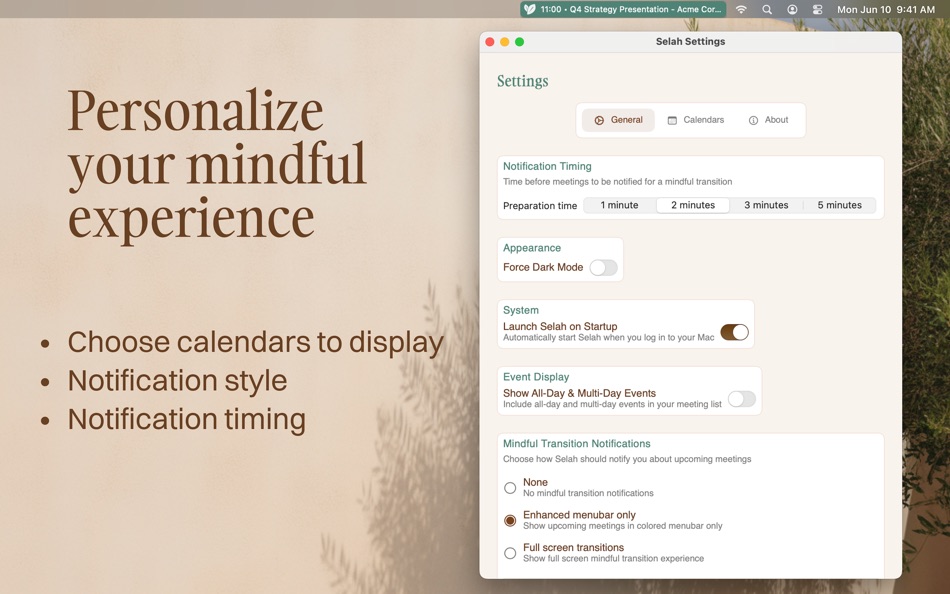Click 'Choose calendars to display' bullet text

click(x=256, y=342)
